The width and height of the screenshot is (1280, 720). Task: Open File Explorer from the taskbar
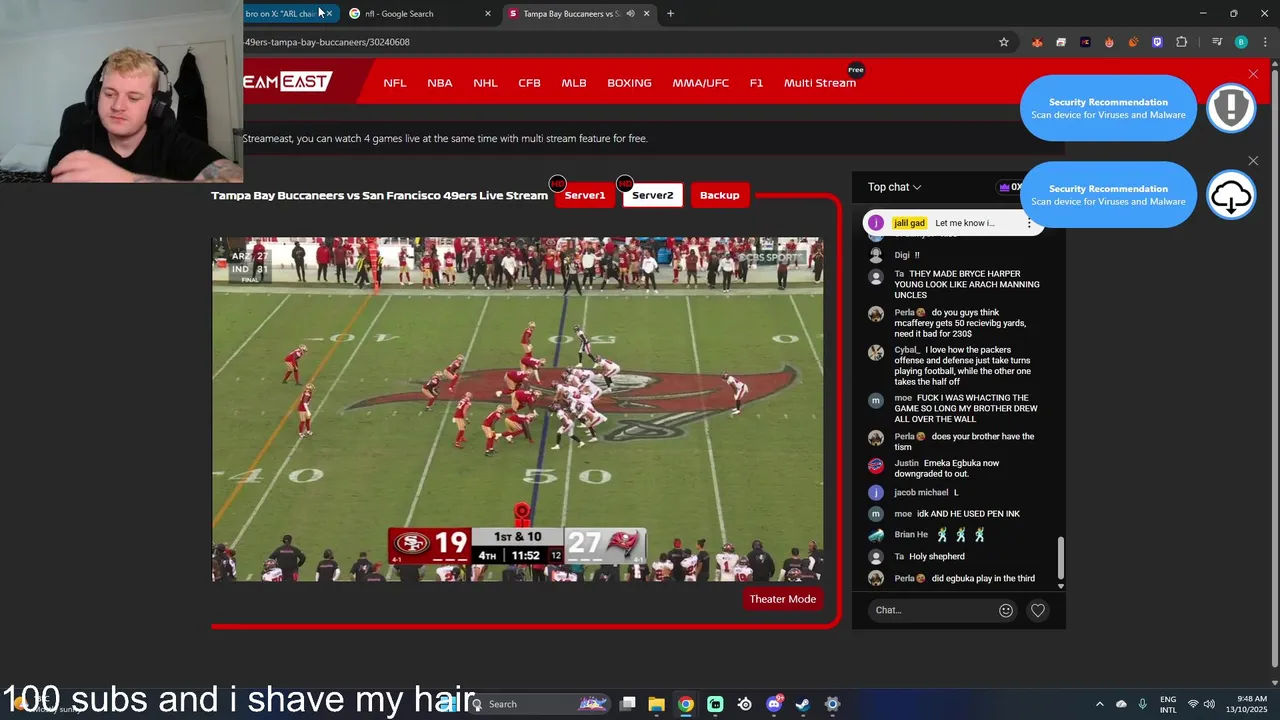coord(656,704)
